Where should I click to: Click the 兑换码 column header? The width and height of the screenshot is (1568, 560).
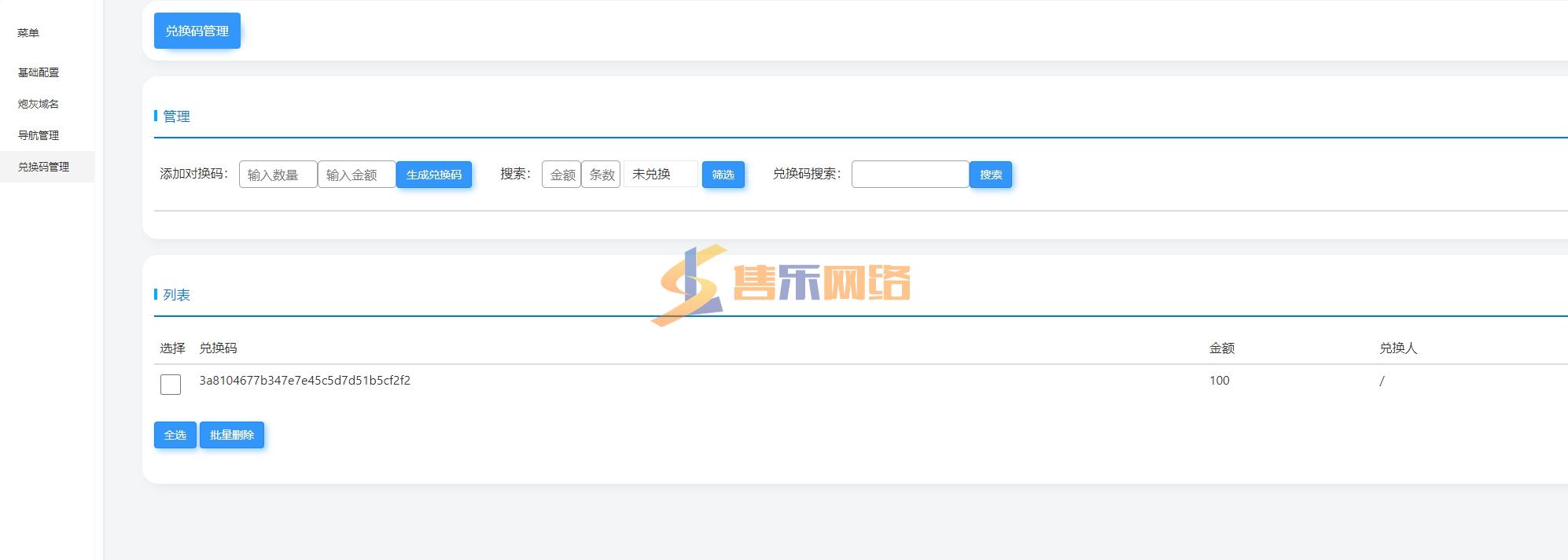(x=219, y=348)
